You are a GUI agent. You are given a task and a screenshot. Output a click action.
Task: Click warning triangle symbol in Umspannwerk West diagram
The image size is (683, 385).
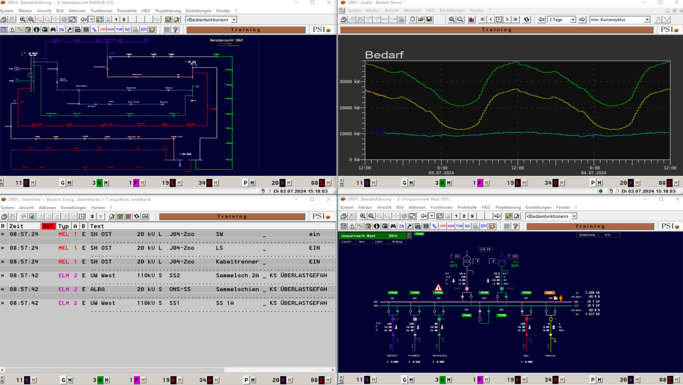[438, 287]
